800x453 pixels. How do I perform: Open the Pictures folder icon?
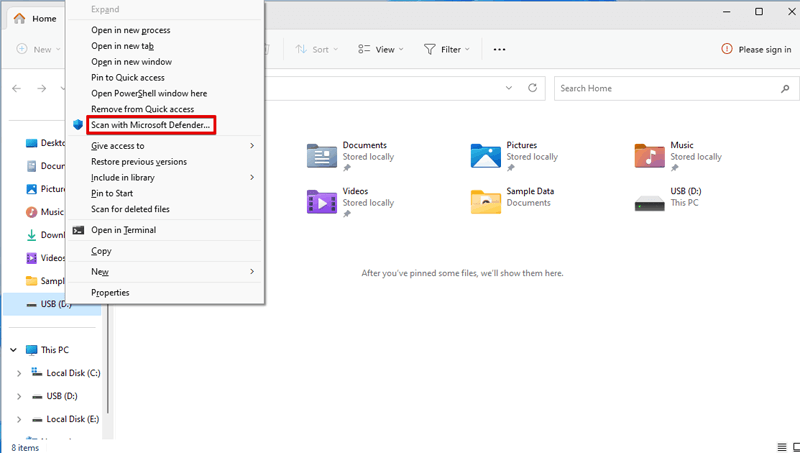click(x=486, y=155)
